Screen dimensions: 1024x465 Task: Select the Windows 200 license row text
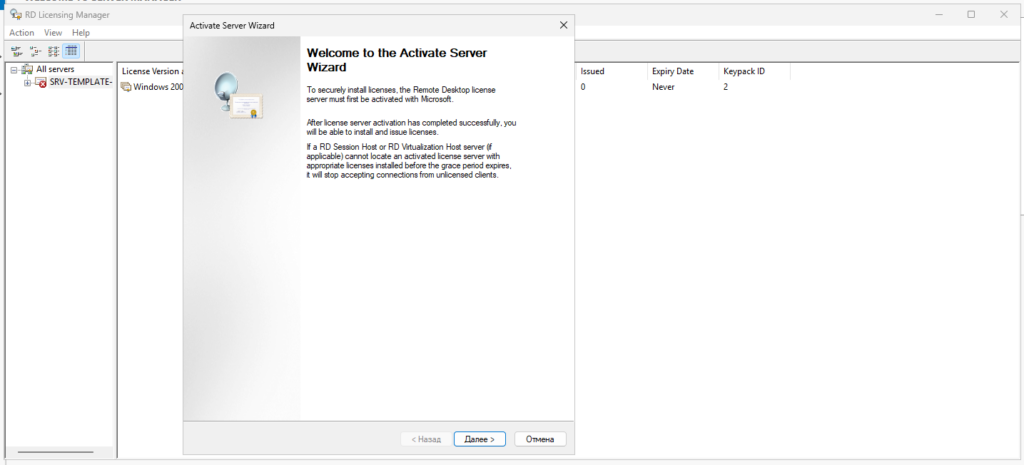coord(159,87)
